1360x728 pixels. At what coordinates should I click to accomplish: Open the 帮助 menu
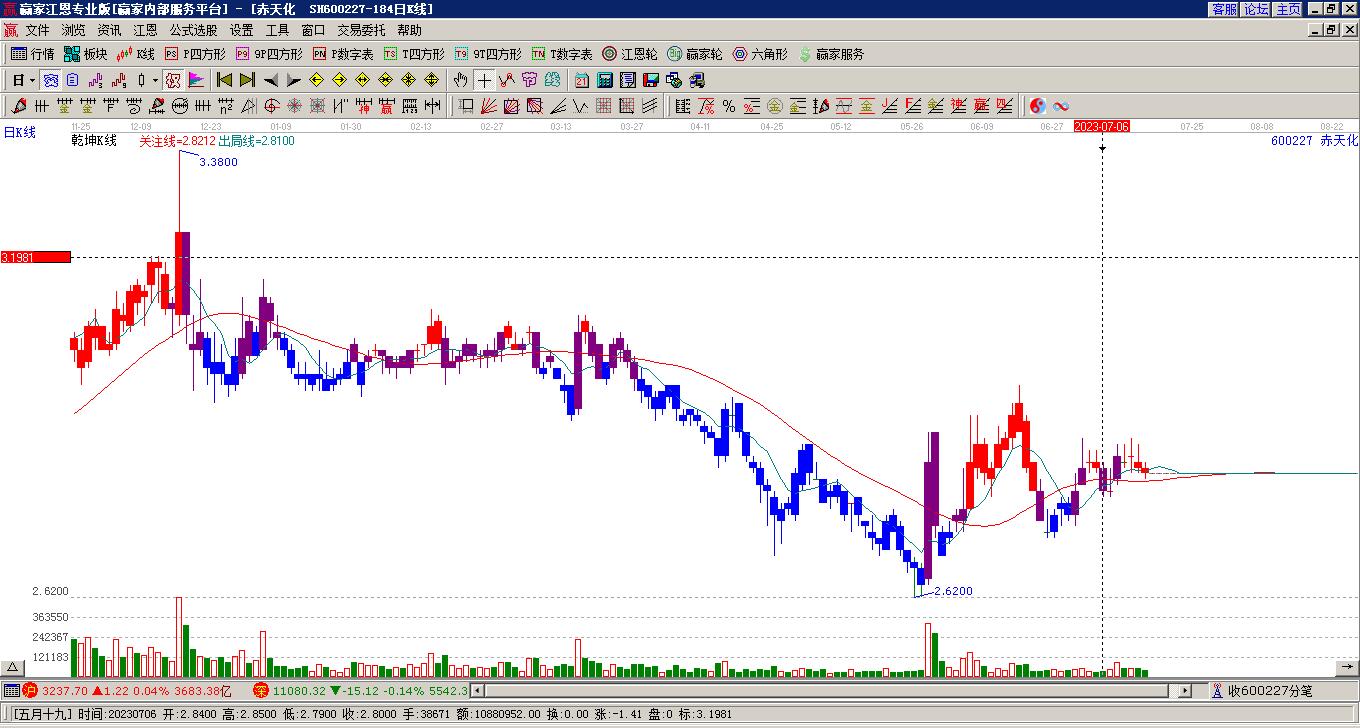click(409, 30)
